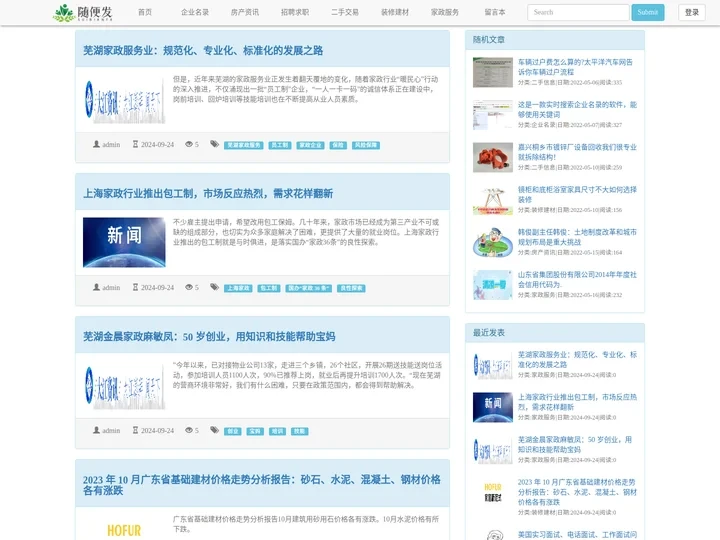Open recent post 上海家政行业推出包工制 in 最近发表 sidebar
Viewport: 720px width, 540px height.
[577, 402]
